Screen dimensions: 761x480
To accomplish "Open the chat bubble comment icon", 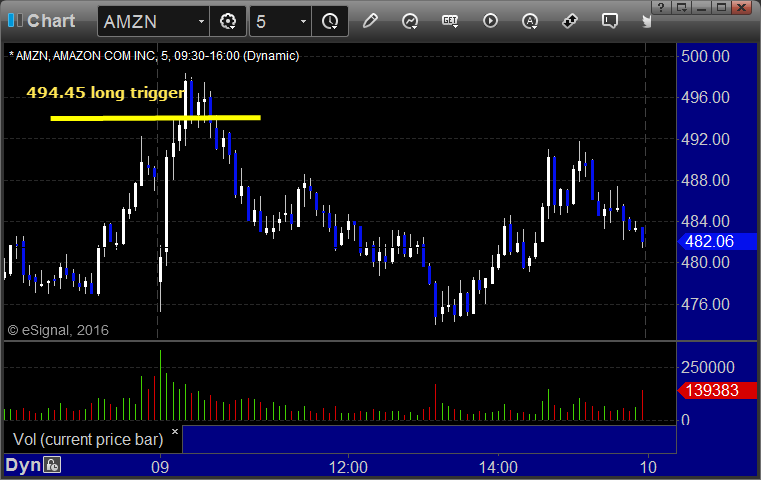I will pos(610,21).
